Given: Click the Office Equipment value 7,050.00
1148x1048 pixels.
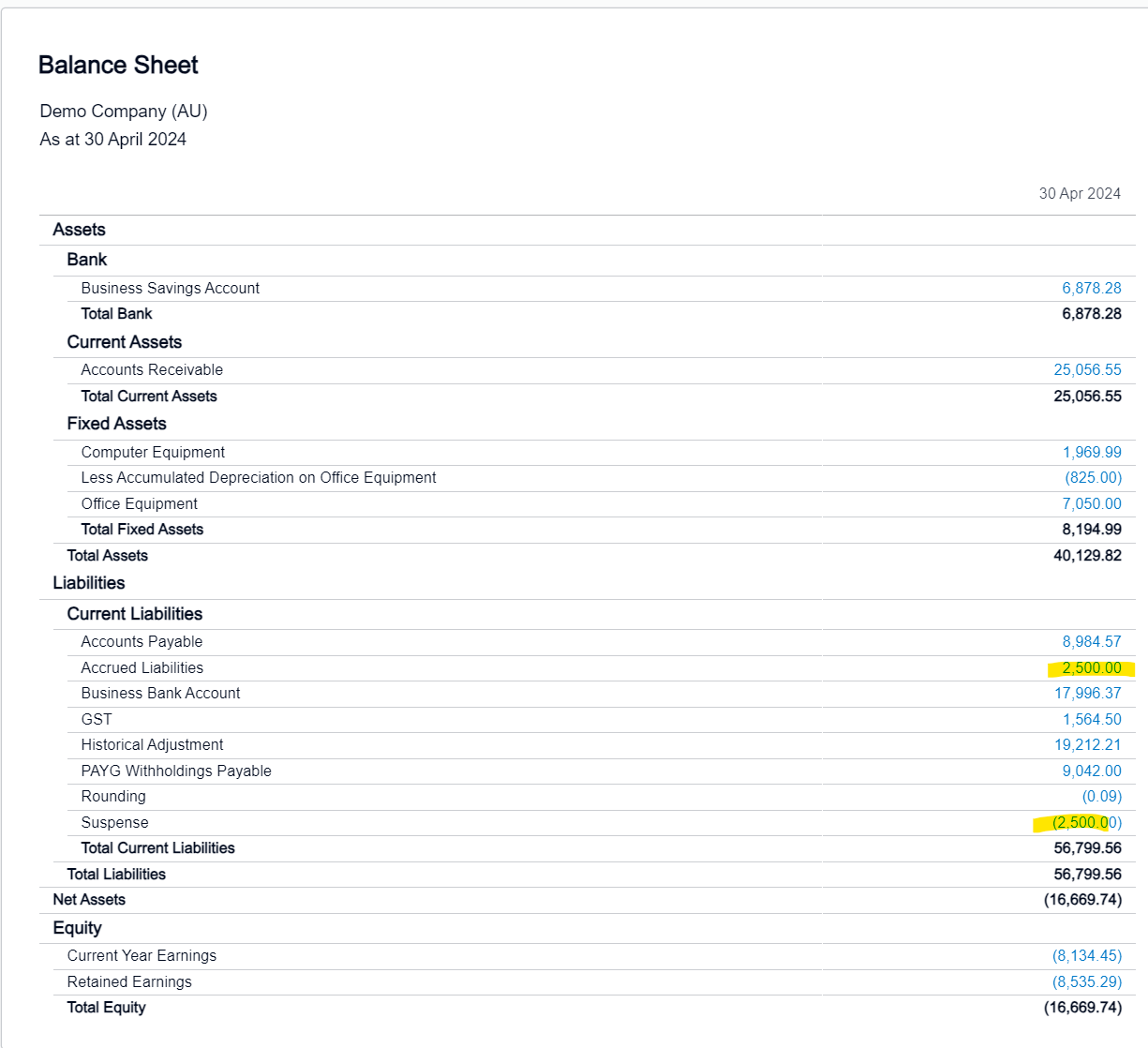Looking at the screenshot, I should point(1093,503).
